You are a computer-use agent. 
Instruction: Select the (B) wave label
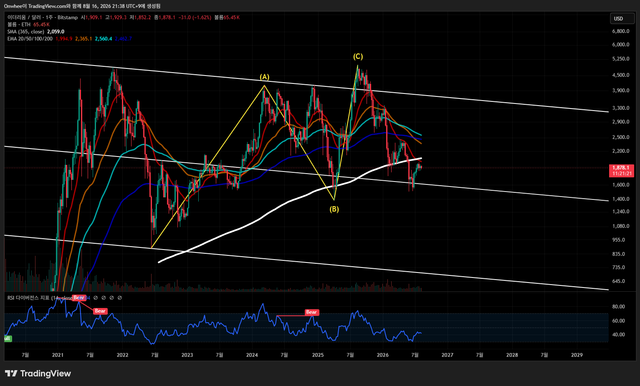[334, 209]
